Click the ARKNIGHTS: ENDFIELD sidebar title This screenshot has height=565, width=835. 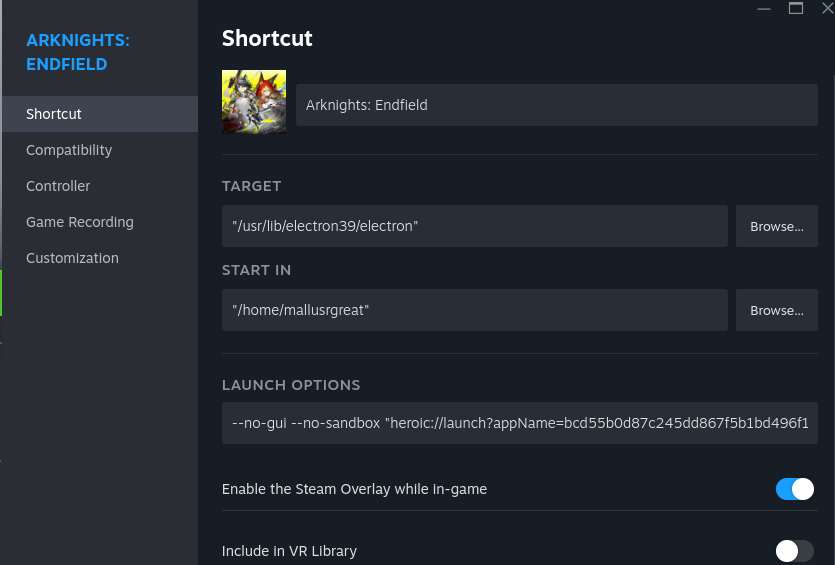(78, 52)
